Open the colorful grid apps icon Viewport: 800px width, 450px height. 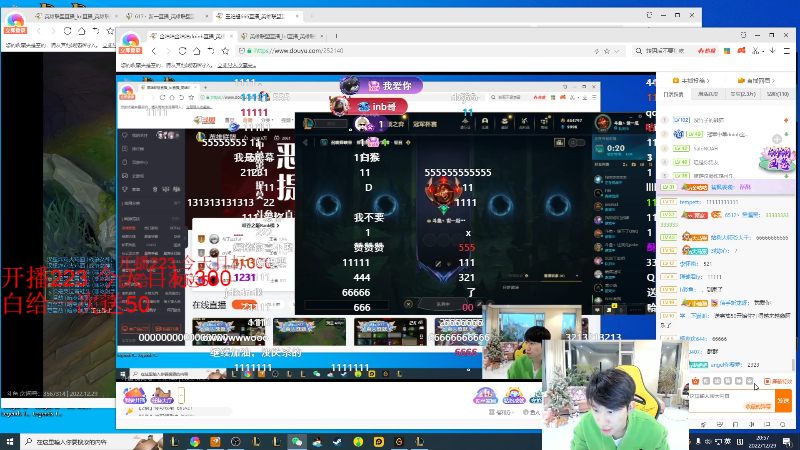pos(727,51)
